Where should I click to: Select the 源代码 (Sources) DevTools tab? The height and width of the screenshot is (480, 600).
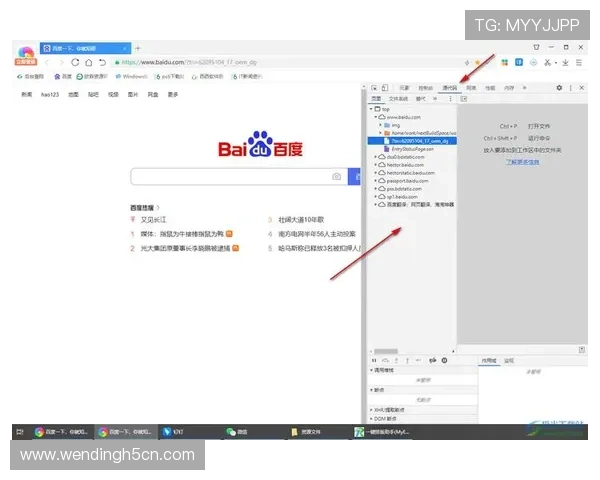tap(450, 88)
